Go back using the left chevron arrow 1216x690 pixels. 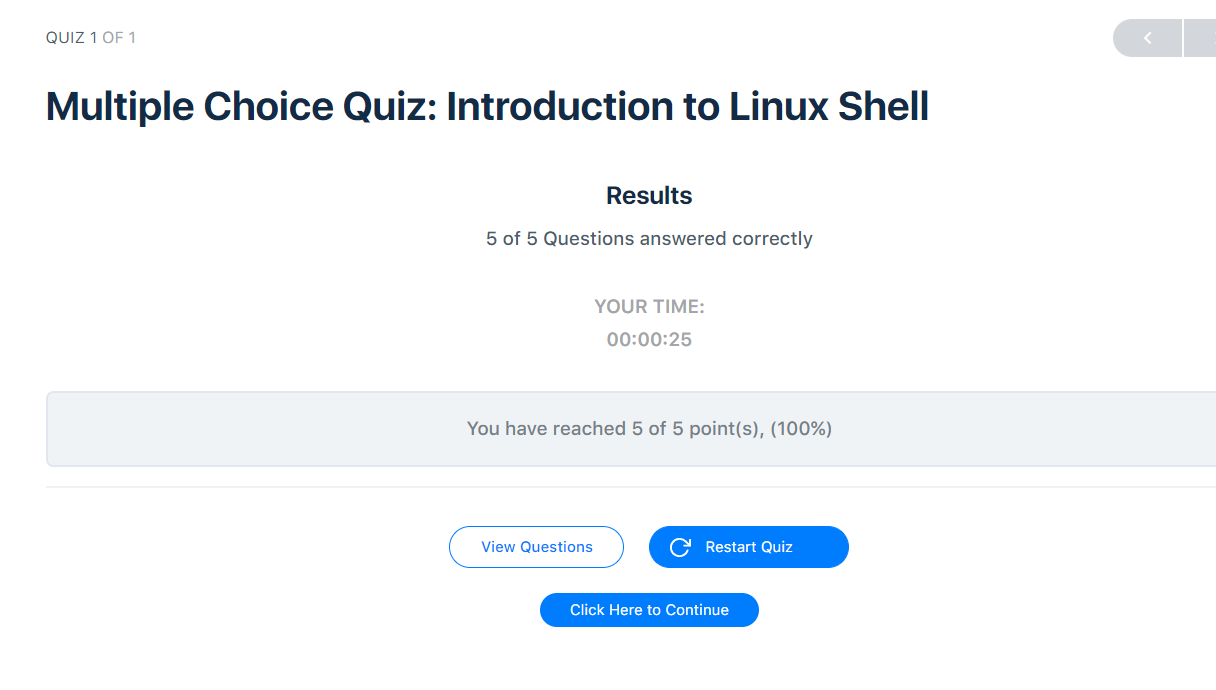[x=1148, y=38]
